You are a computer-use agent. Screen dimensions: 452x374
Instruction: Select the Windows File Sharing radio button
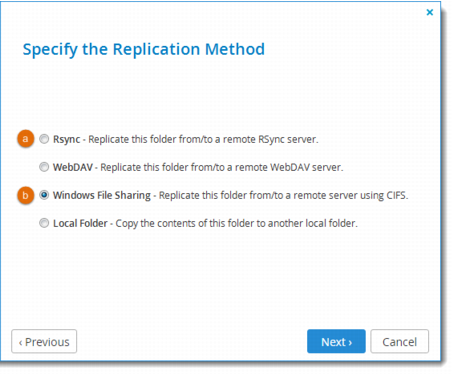click(44, 195)
